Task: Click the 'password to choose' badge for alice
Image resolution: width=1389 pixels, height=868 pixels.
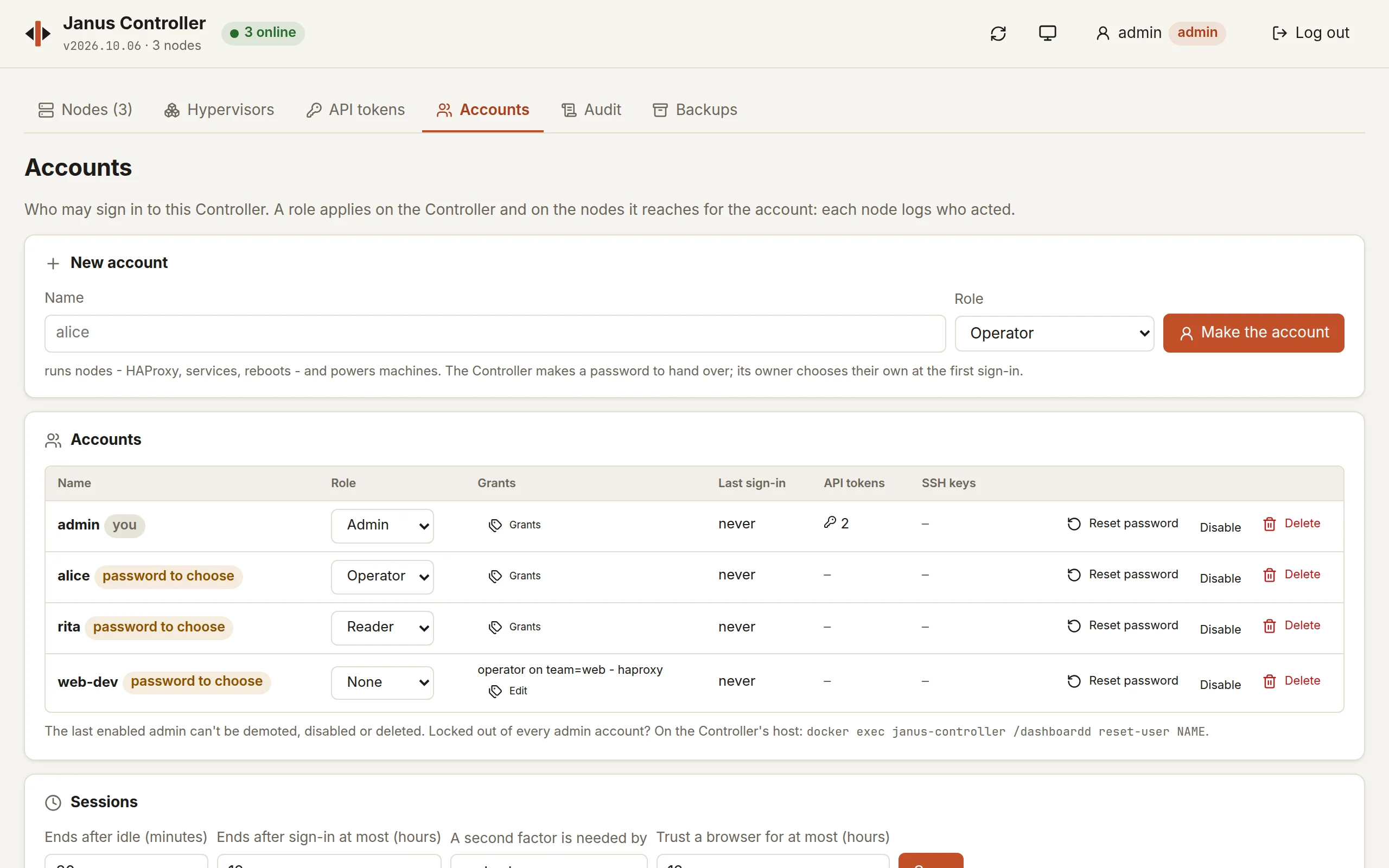Action: click(x=168, y=576)
